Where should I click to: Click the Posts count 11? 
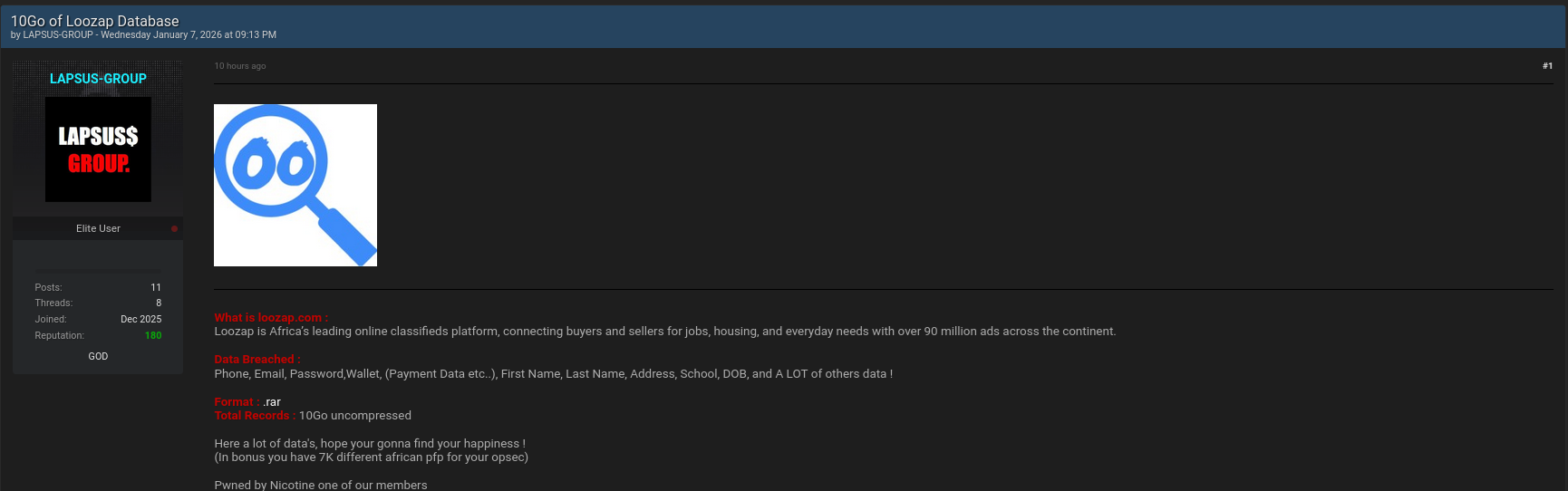pyautogui.click(x=156, y=287)
